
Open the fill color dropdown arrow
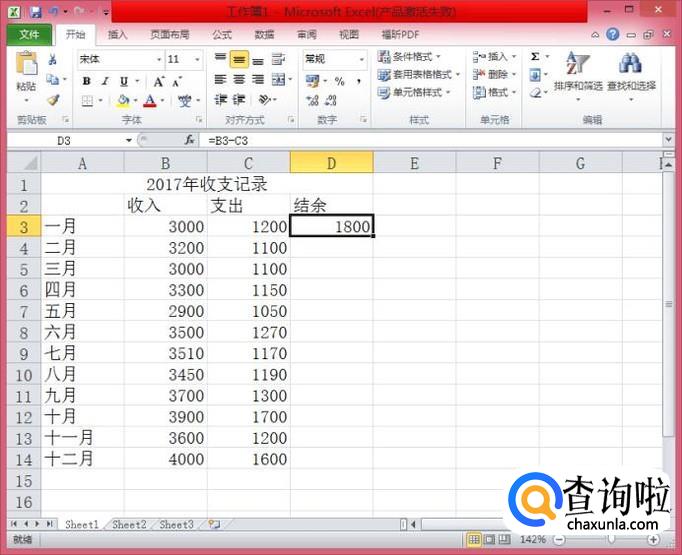pyautogui.click(x=136, y=101)
